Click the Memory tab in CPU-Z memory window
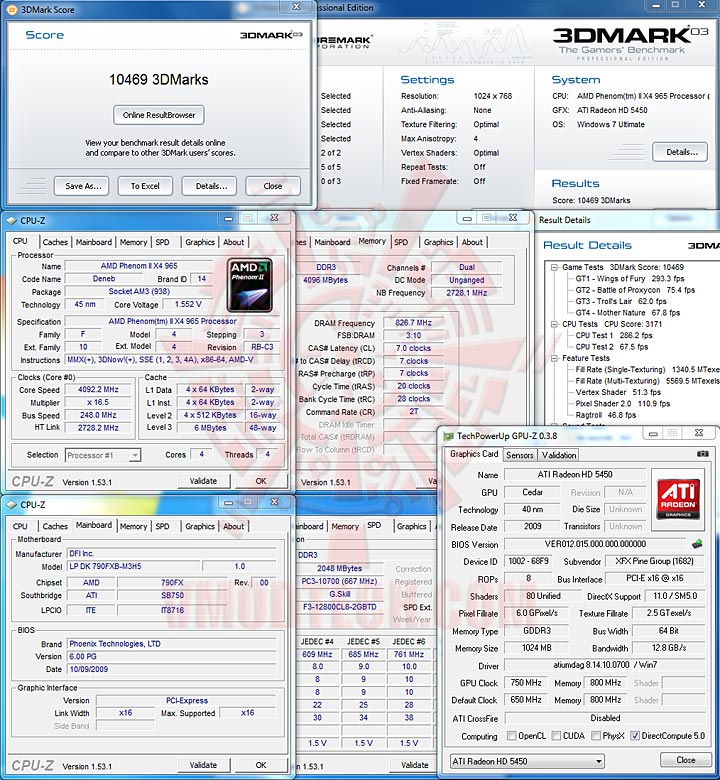720x780 pixels. tap(372, 241)
